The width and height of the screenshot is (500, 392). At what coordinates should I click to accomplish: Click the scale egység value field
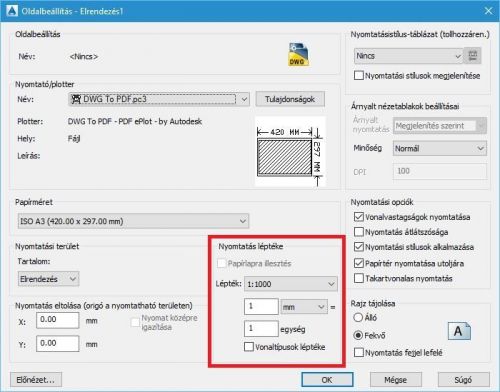pos(261,329)
